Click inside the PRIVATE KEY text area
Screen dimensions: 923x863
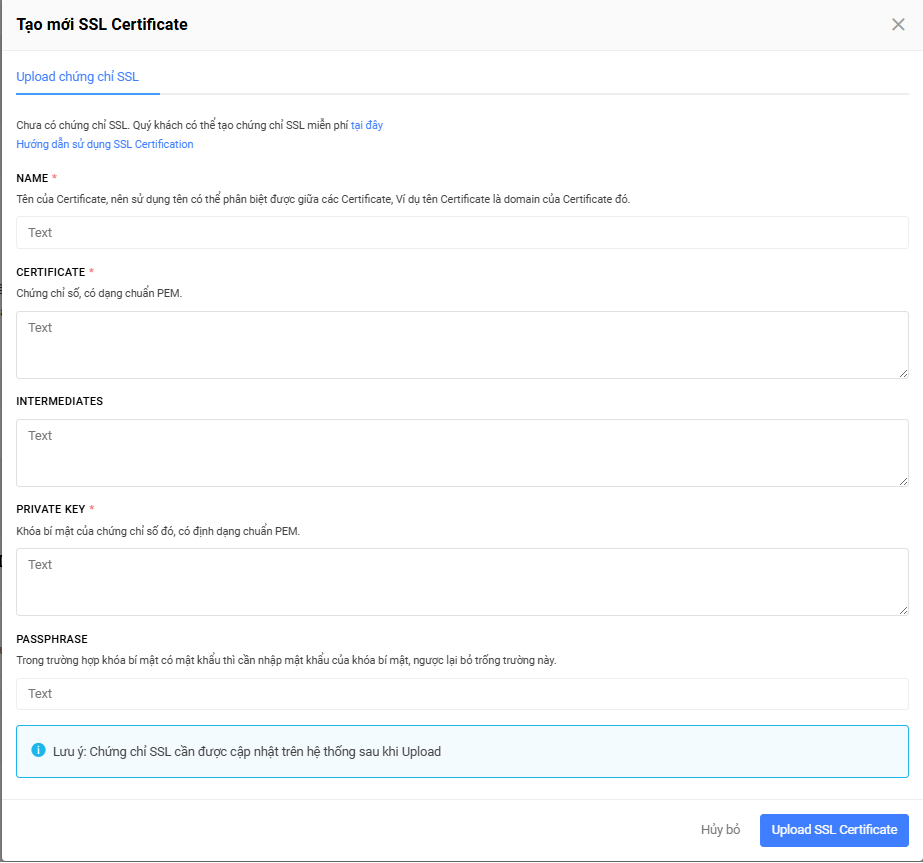click(x=462, y=582)
